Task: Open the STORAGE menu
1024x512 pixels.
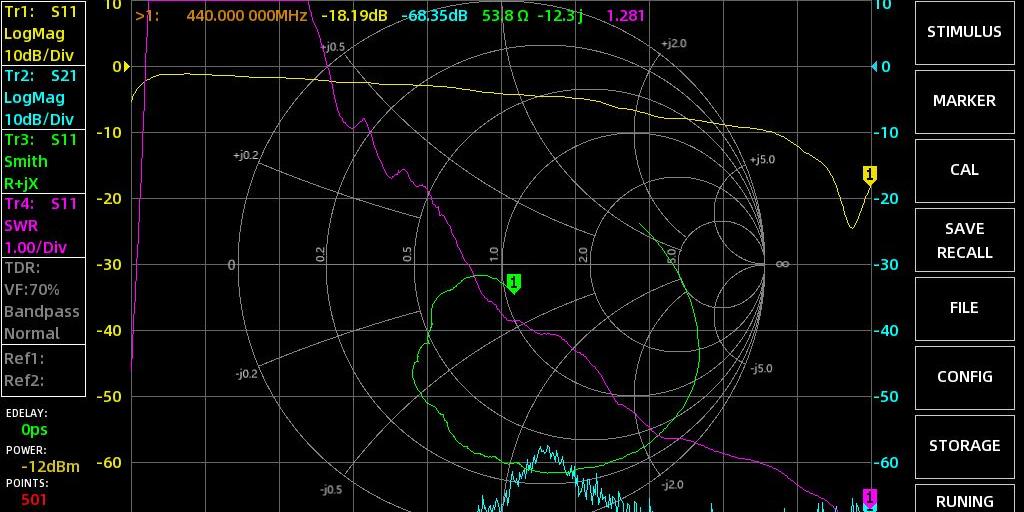Action: [x=964, y=445]
